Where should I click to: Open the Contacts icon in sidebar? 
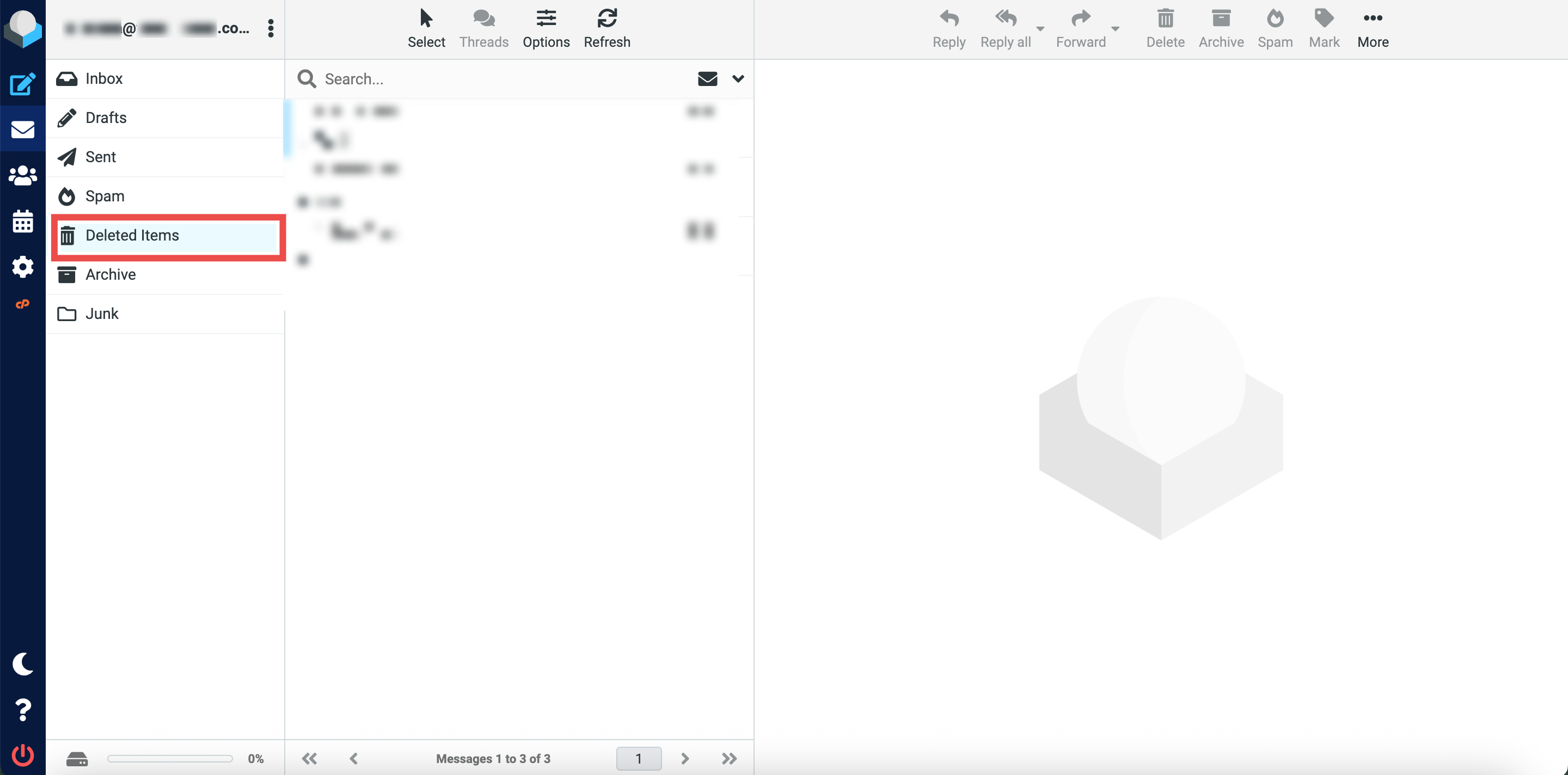click(22, 175)
